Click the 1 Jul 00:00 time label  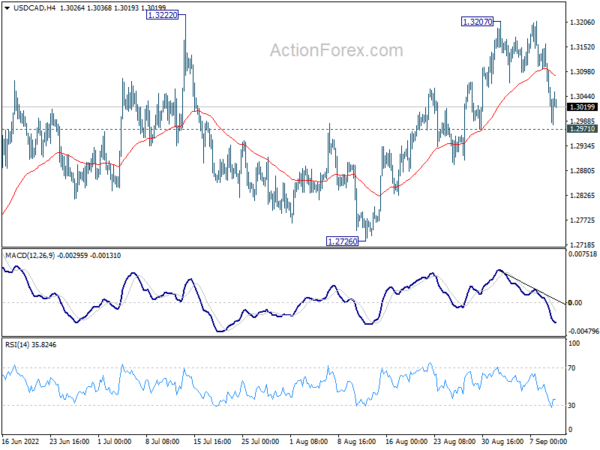point(115,442)
